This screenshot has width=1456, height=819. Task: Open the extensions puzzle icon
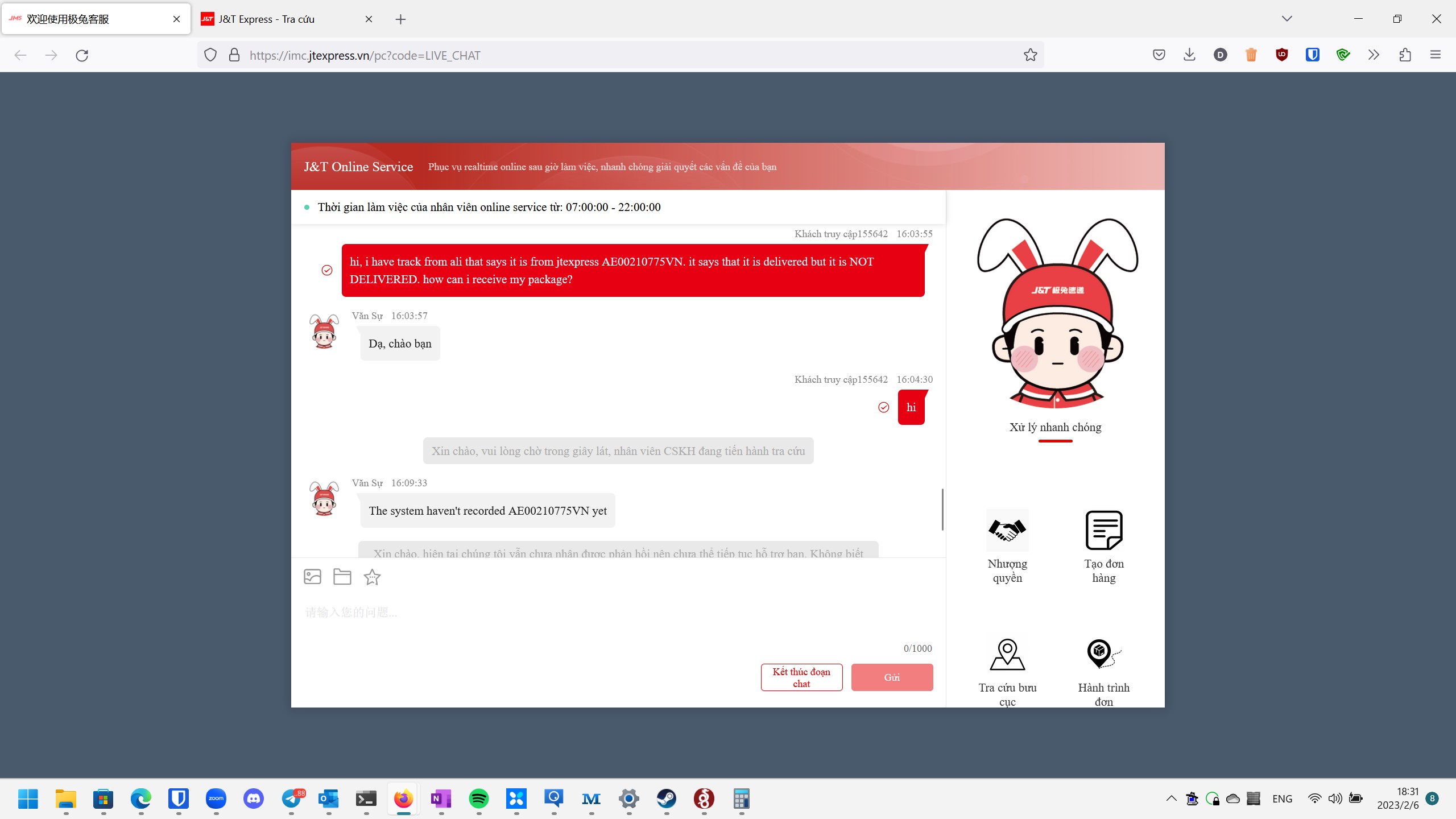(x=1405, y=55)
